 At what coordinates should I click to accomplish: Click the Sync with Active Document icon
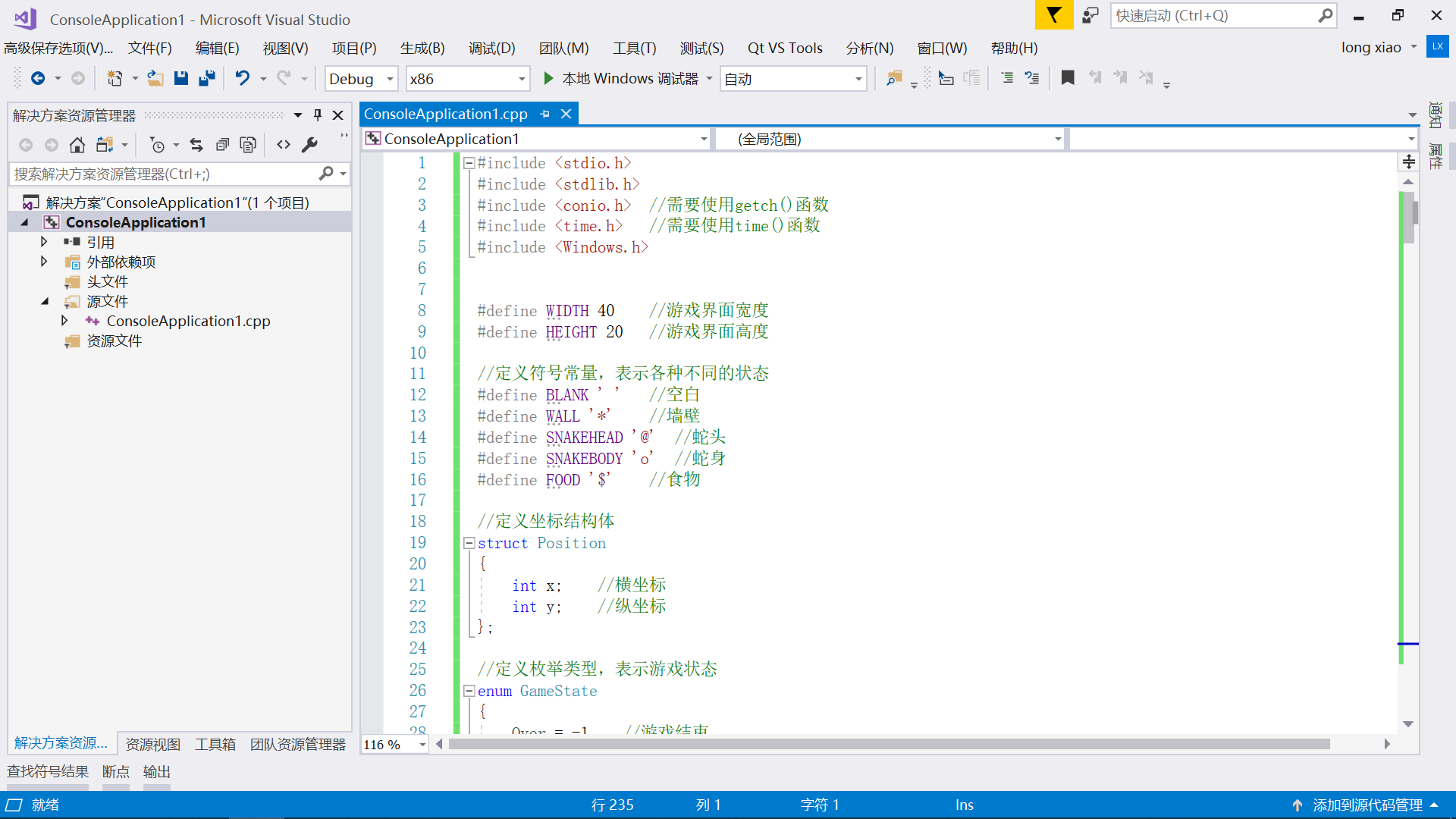pos(196,145)
